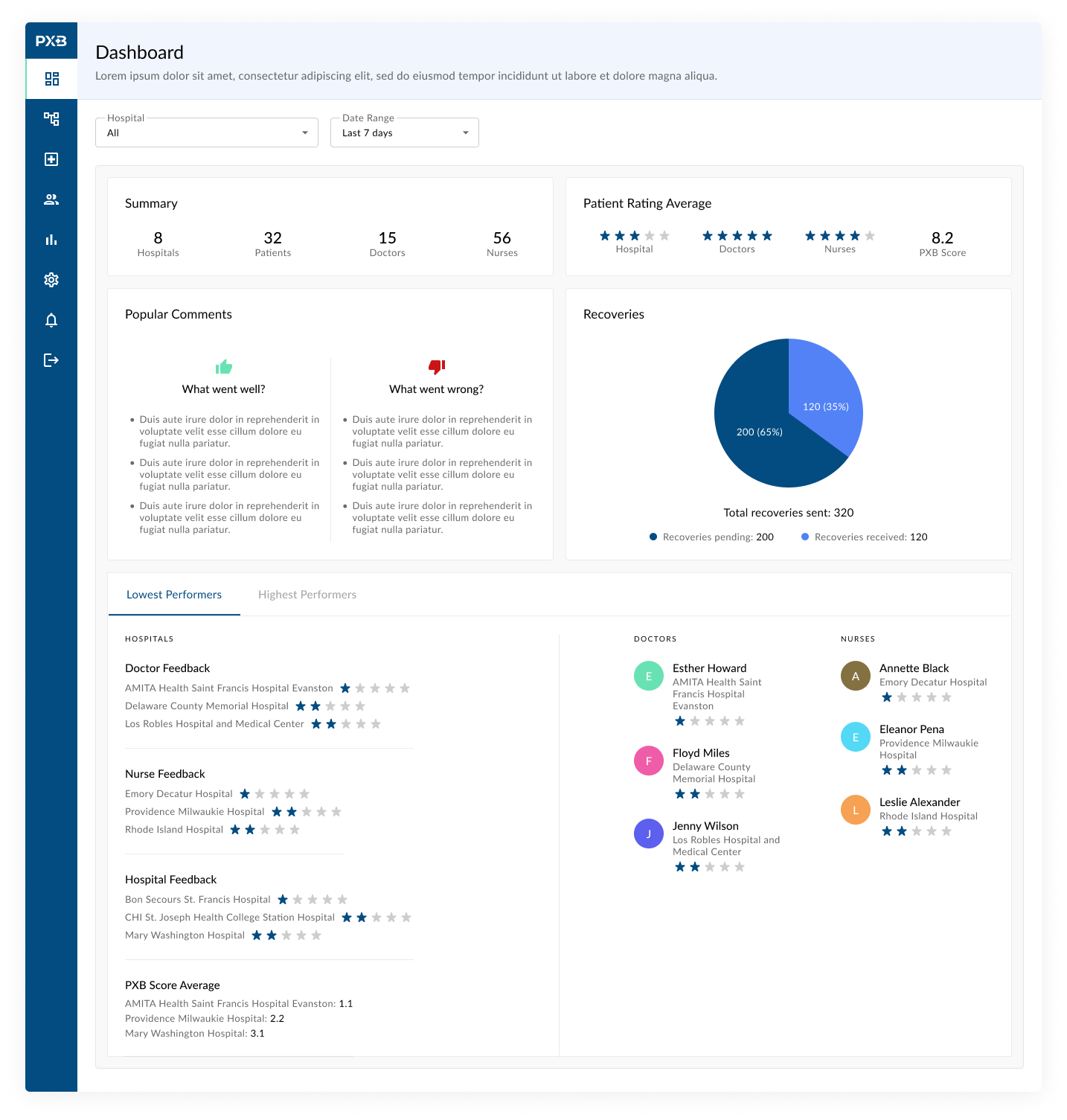Click Eleanor Pena's light blue avatar
The height and width of the screenshot is (1120, 1067).
856,737
